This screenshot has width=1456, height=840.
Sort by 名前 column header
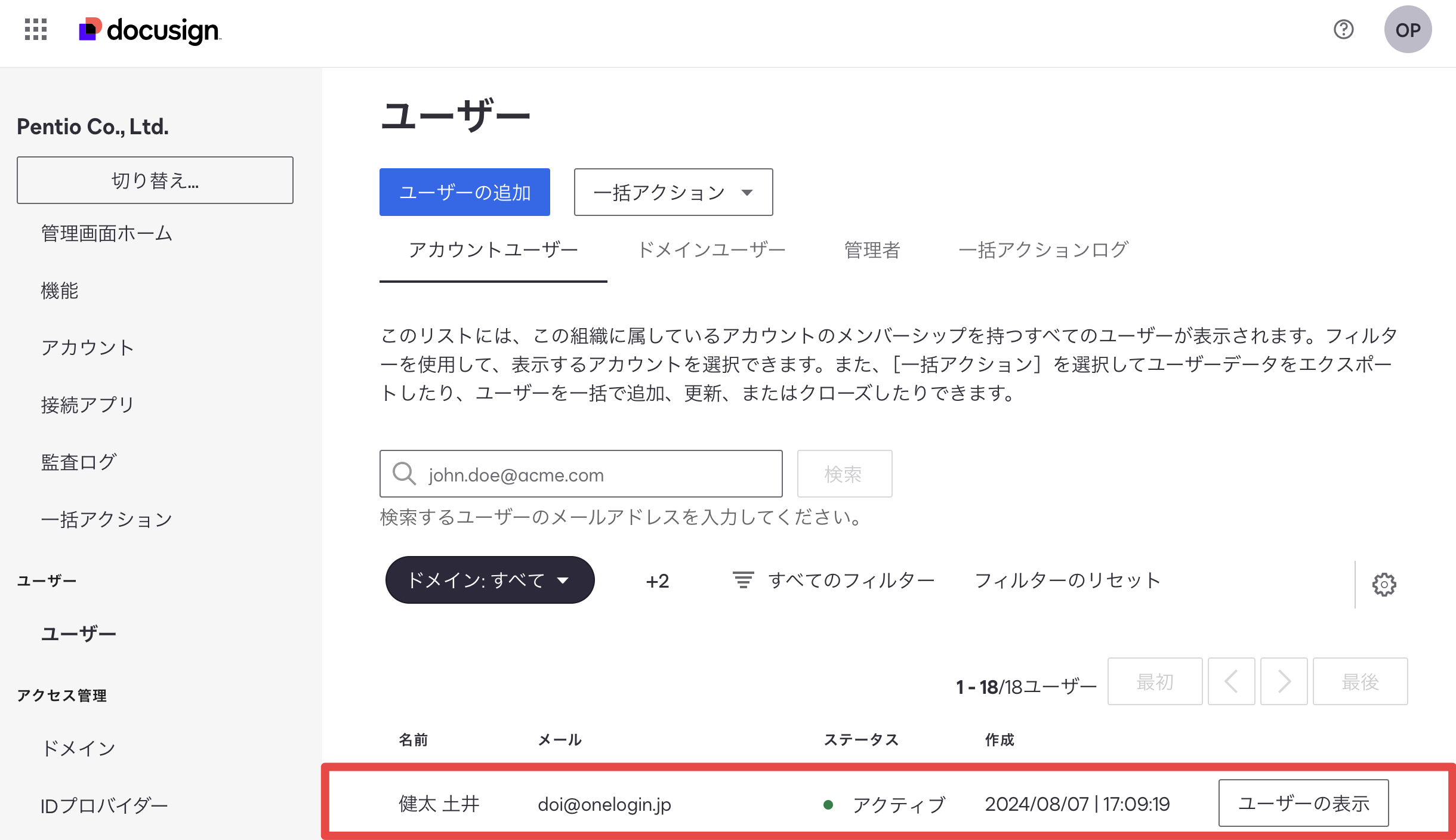click(414, 740)
